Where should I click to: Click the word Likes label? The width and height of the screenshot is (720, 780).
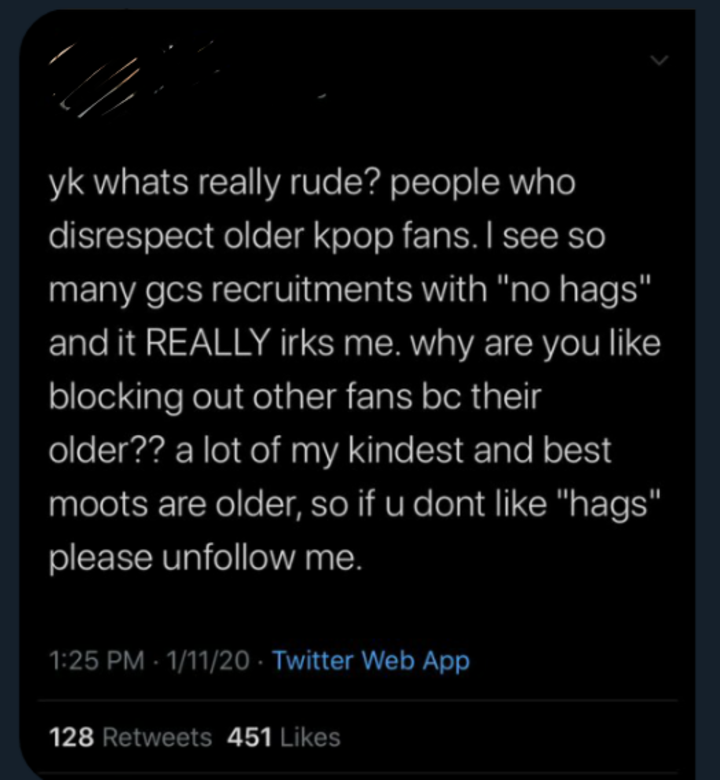click(310, 737)
